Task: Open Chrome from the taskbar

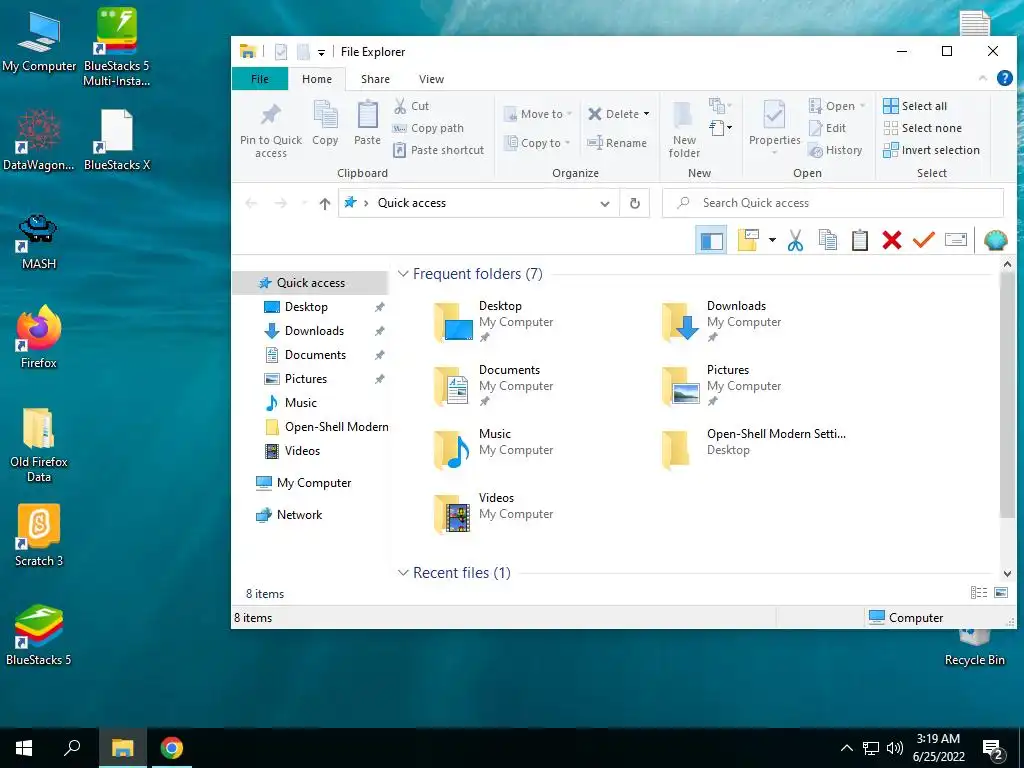Action: (x=172, y=748)
